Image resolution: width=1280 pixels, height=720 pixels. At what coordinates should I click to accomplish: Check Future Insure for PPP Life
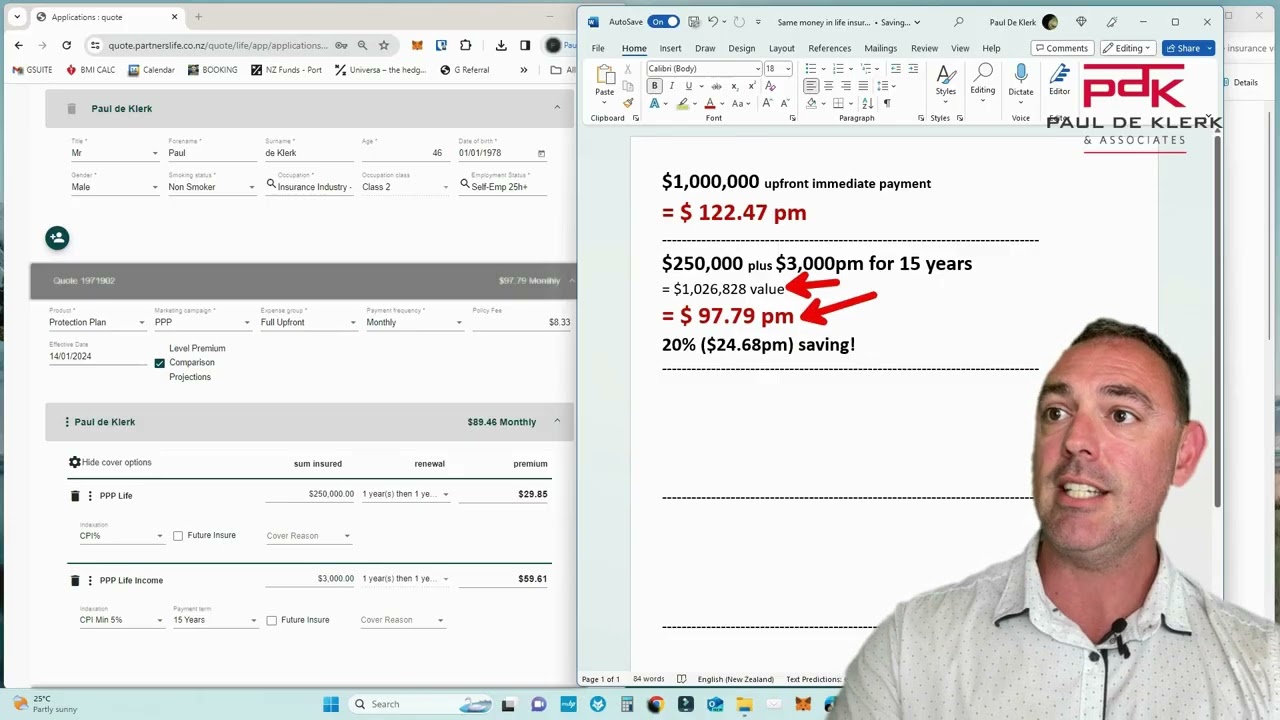pyautogui.click(x=178, y=536)
